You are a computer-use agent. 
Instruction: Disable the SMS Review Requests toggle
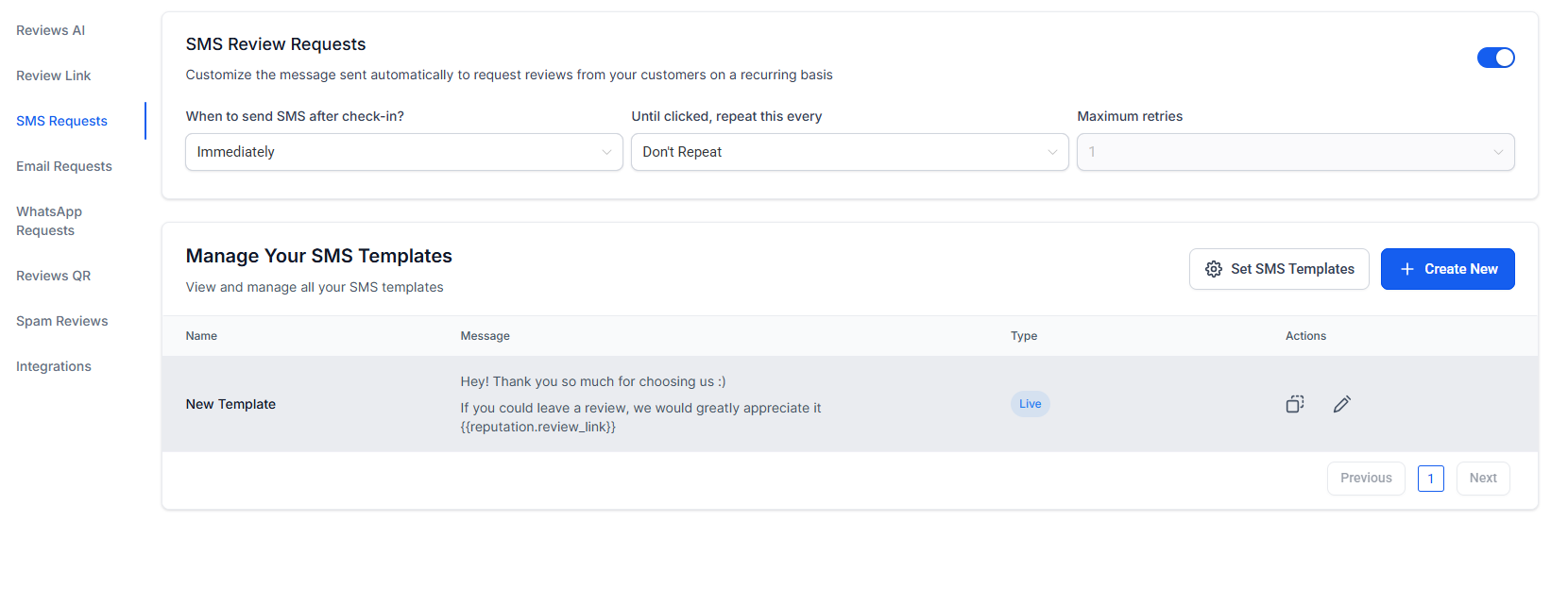(x=1495, y=58)
